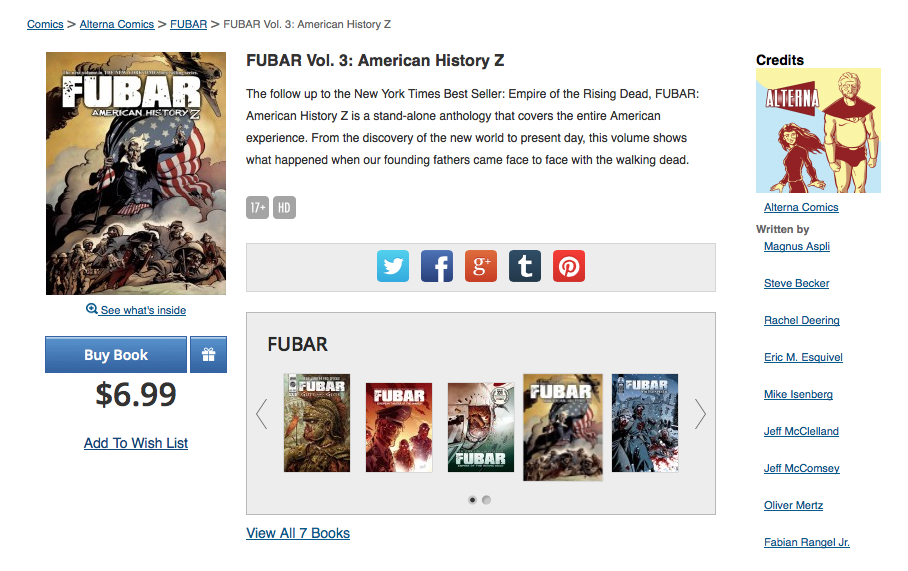Share on Twitter via bird icon
Screen dimensions: 908x571
tap(393, 266)
